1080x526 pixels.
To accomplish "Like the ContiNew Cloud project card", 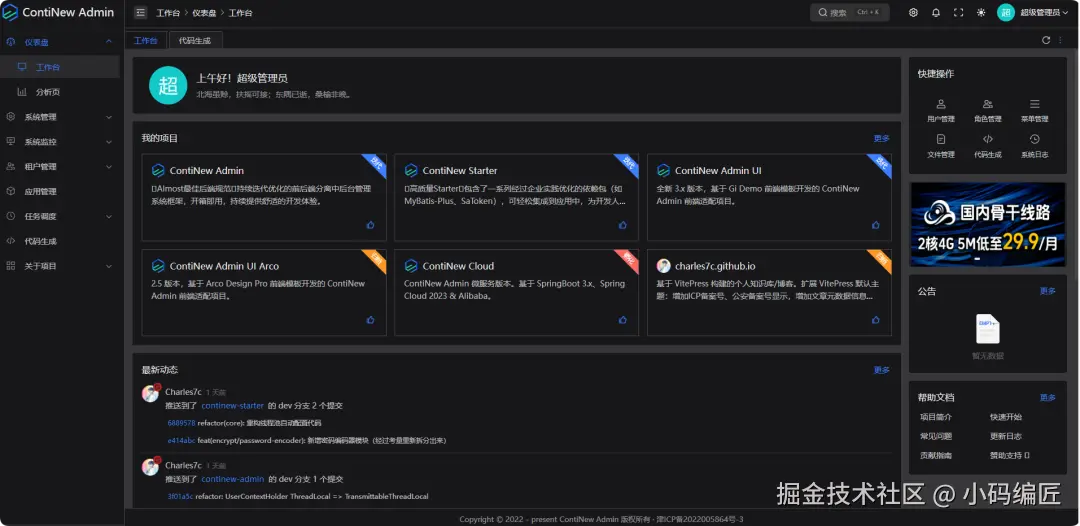I will (x=623, y=319).
